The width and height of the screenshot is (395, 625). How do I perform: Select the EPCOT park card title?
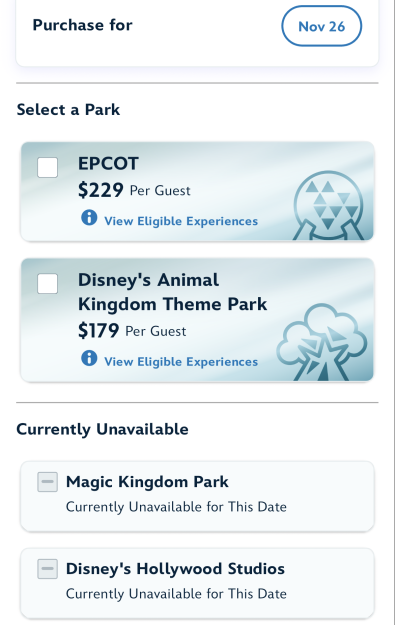point(108,163)
